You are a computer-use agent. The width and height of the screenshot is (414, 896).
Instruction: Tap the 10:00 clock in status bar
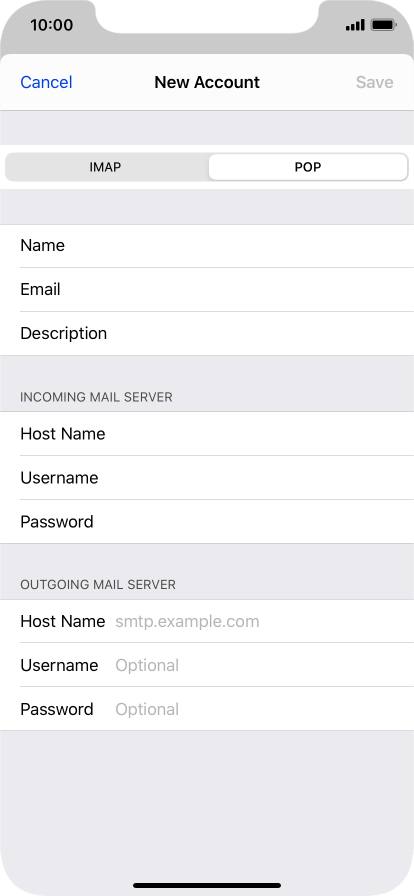point(51,25)
